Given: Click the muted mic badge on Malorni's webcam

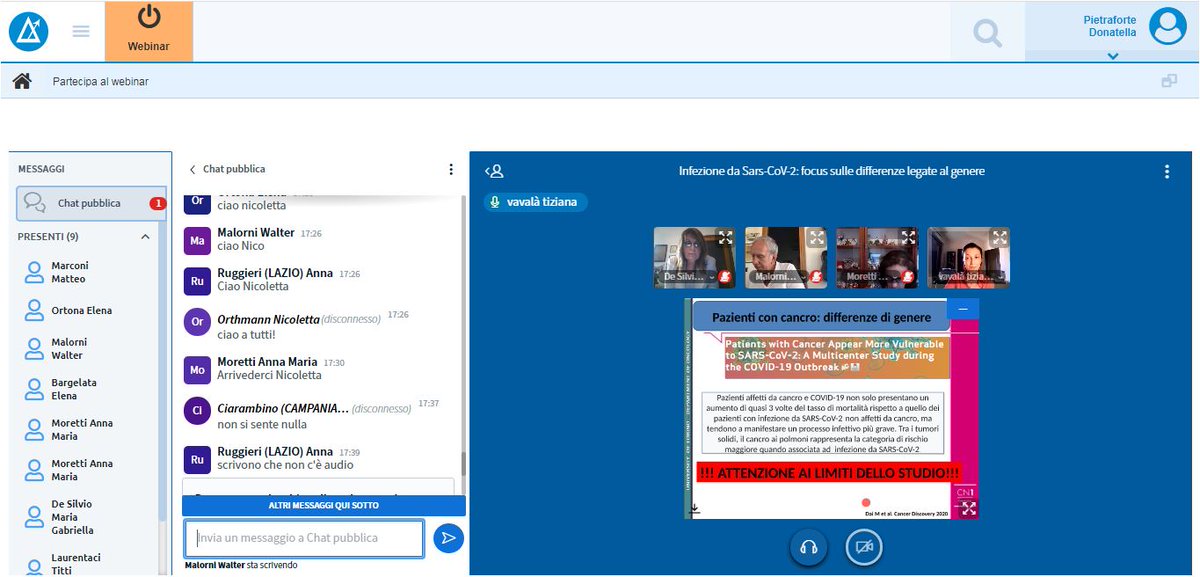Looking at the screenshot, I should point(816,276).
